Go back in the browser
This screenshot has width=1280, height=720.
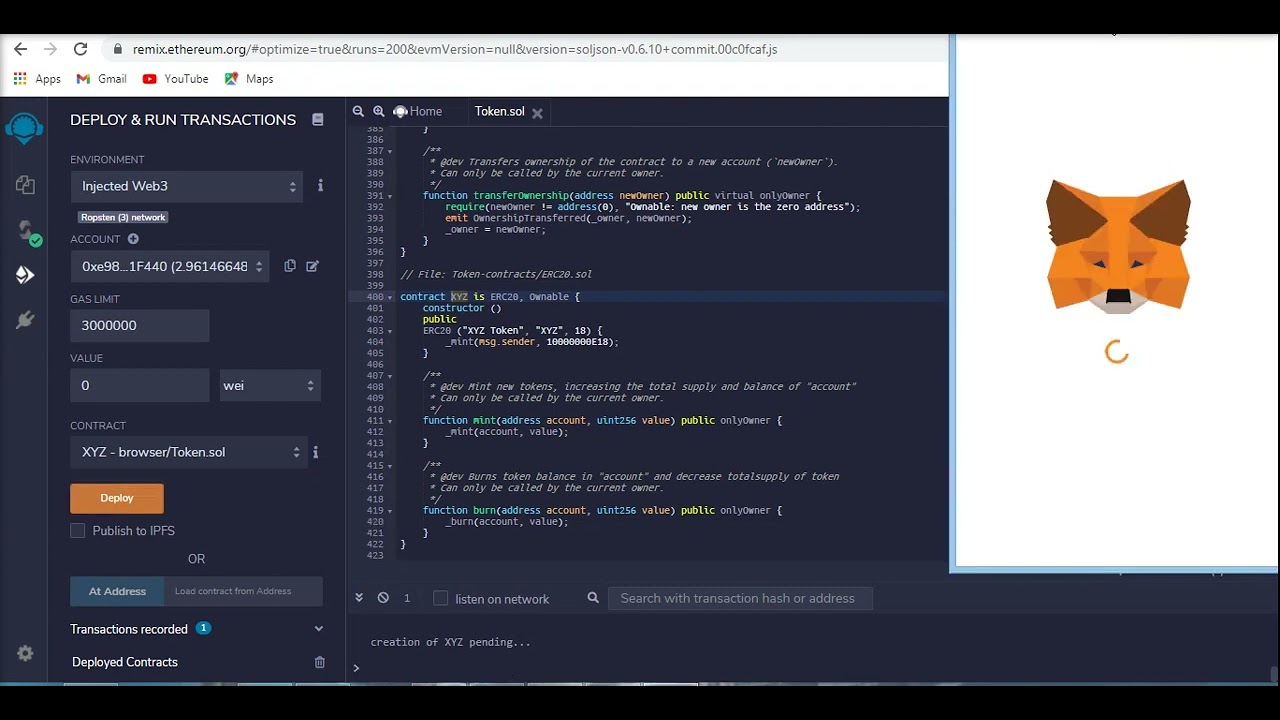point(20,49)
